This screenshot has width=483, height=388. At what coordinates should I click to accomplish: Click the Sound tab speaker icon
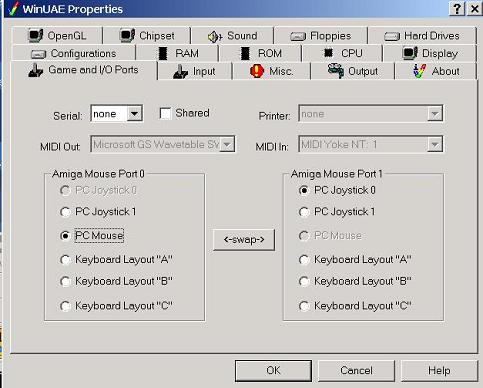click(215, 36)
